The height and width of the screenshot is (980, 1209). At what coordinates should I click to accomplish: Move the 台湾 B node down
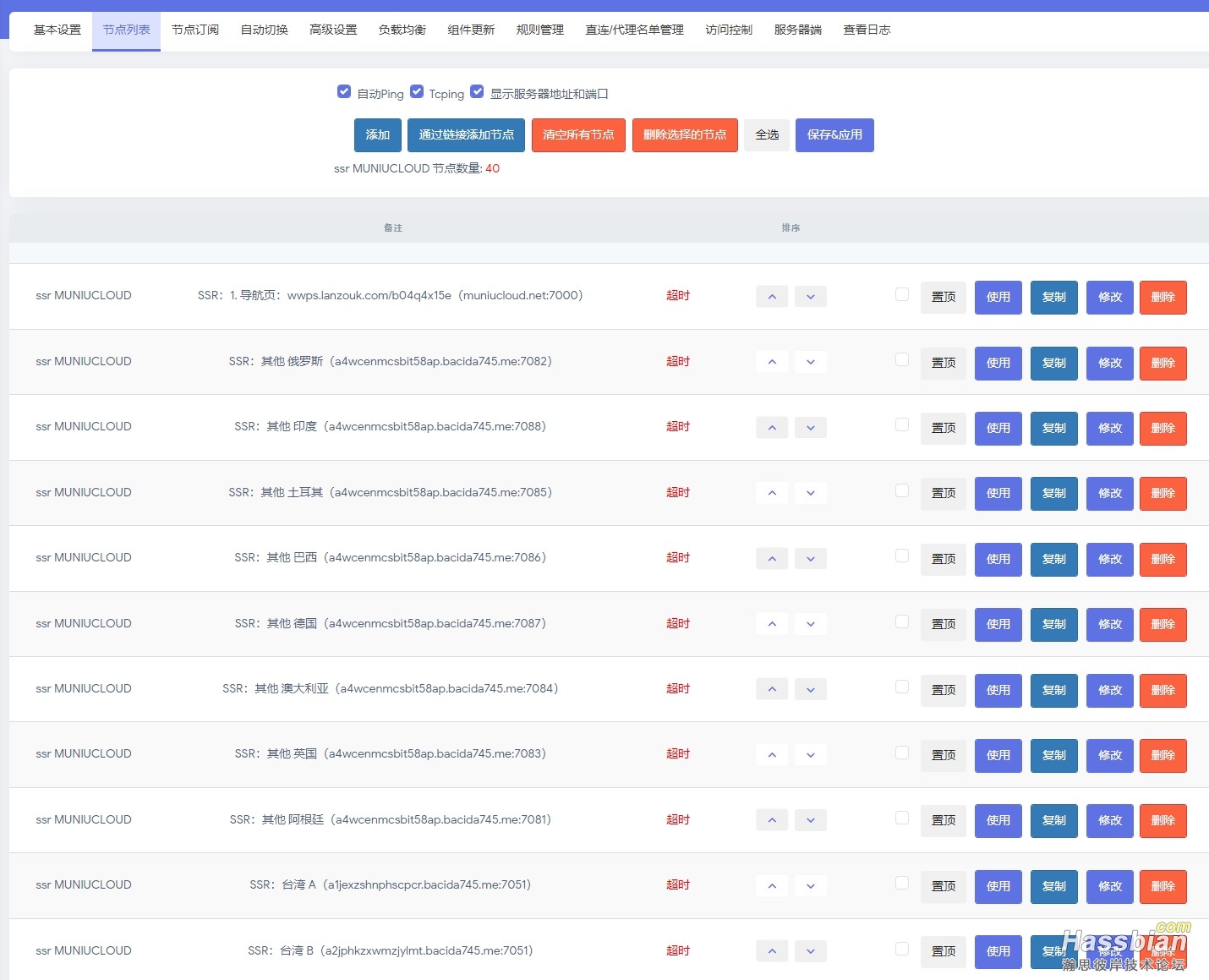click(x=811, y=951)
